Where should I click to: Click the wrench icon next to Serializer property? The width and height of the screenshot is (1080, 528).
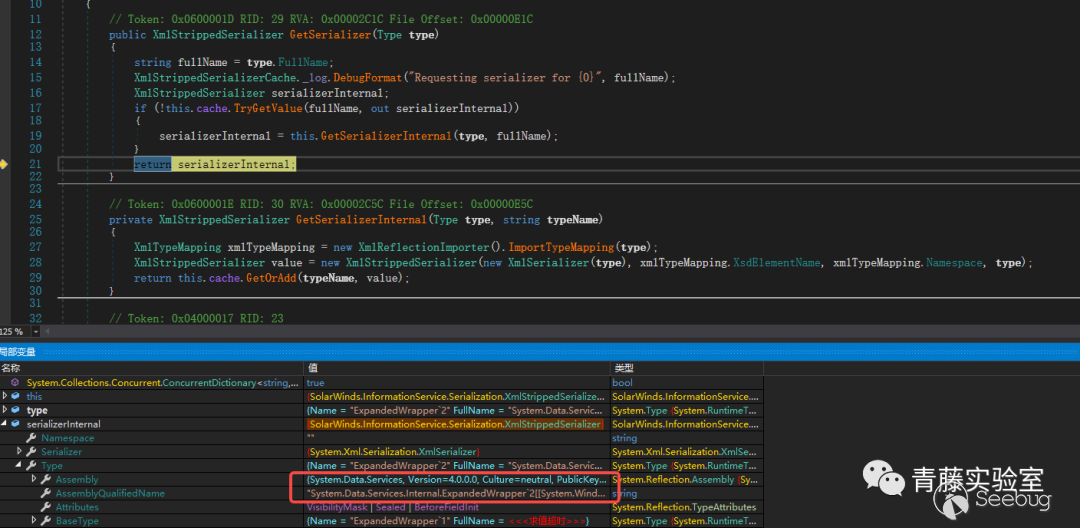pos(30,452)
